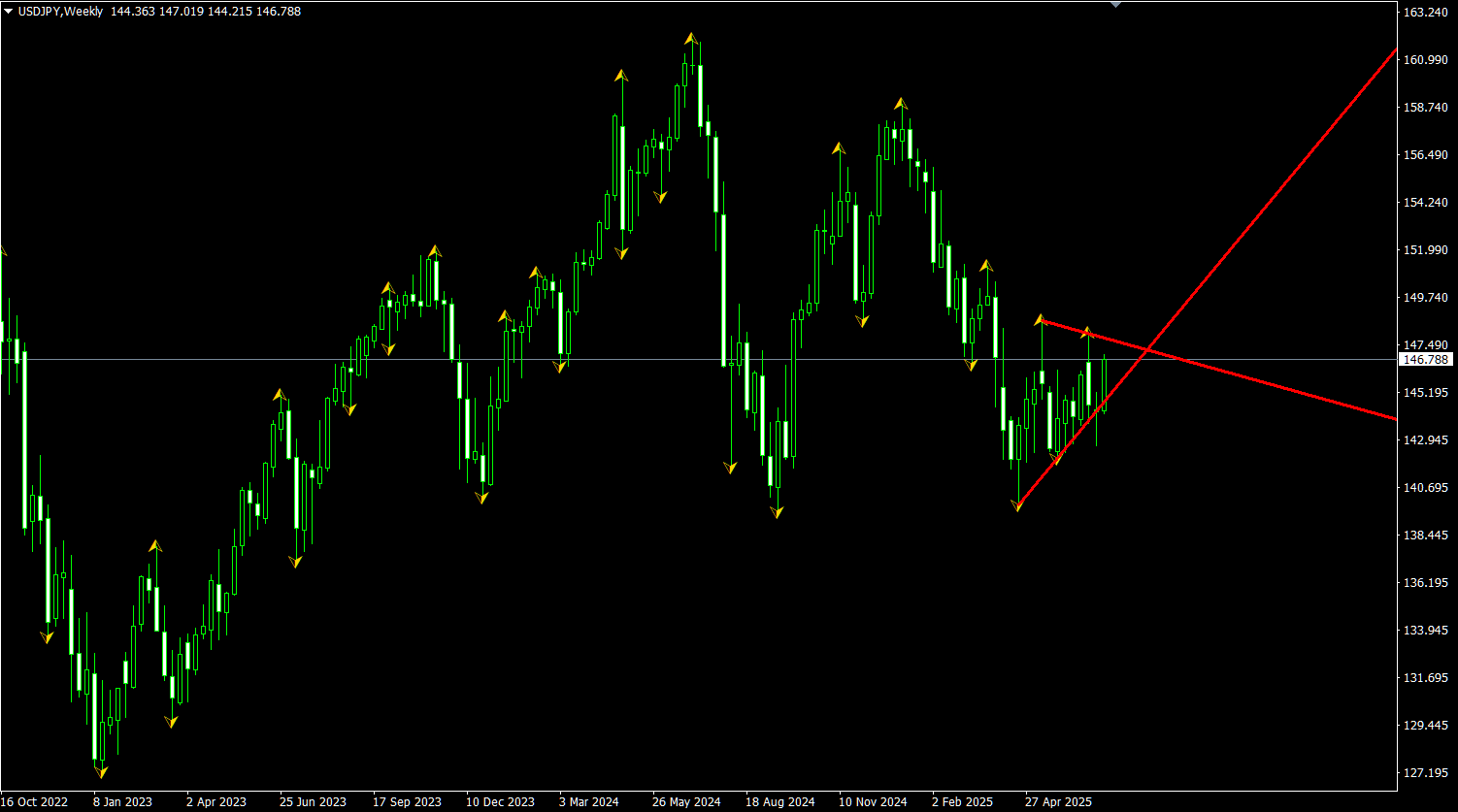Click the 25 Jun 2023 date label
The height and width of the screenshot is (812, 1458).
point(313,802)
